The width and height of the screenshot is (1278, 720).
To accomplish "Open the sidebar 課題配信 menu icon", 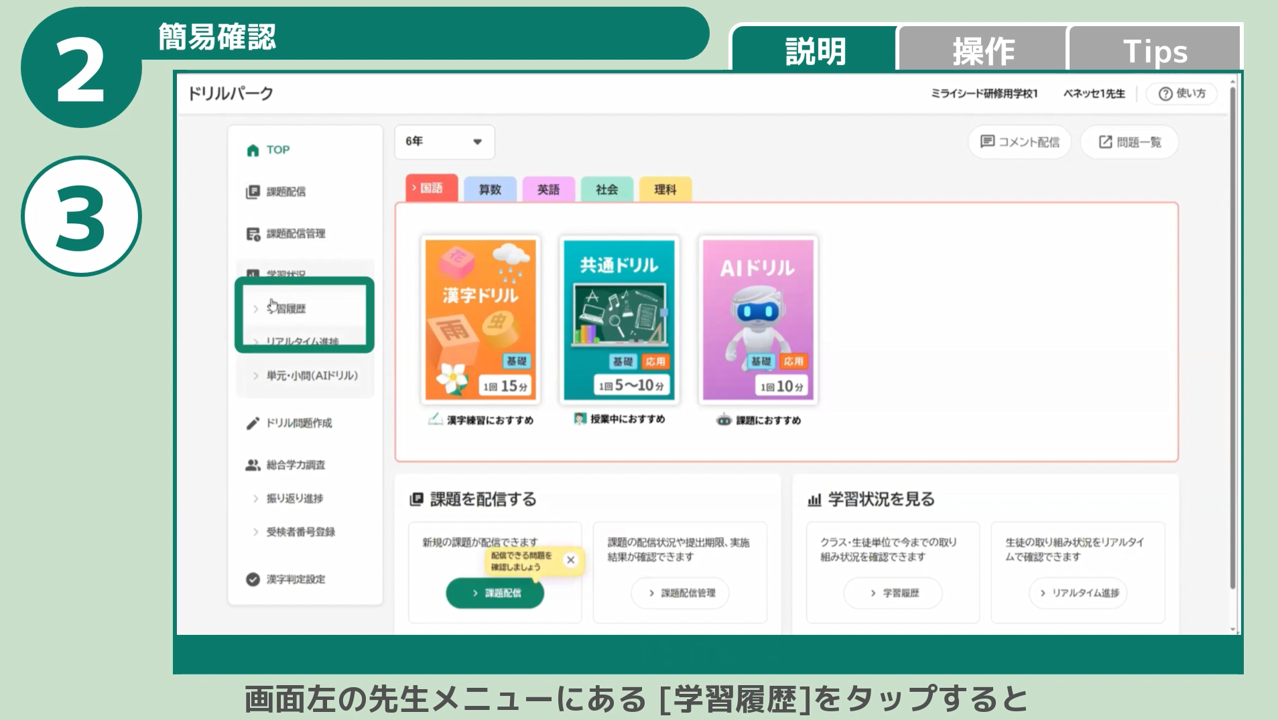I will (253, 192).
